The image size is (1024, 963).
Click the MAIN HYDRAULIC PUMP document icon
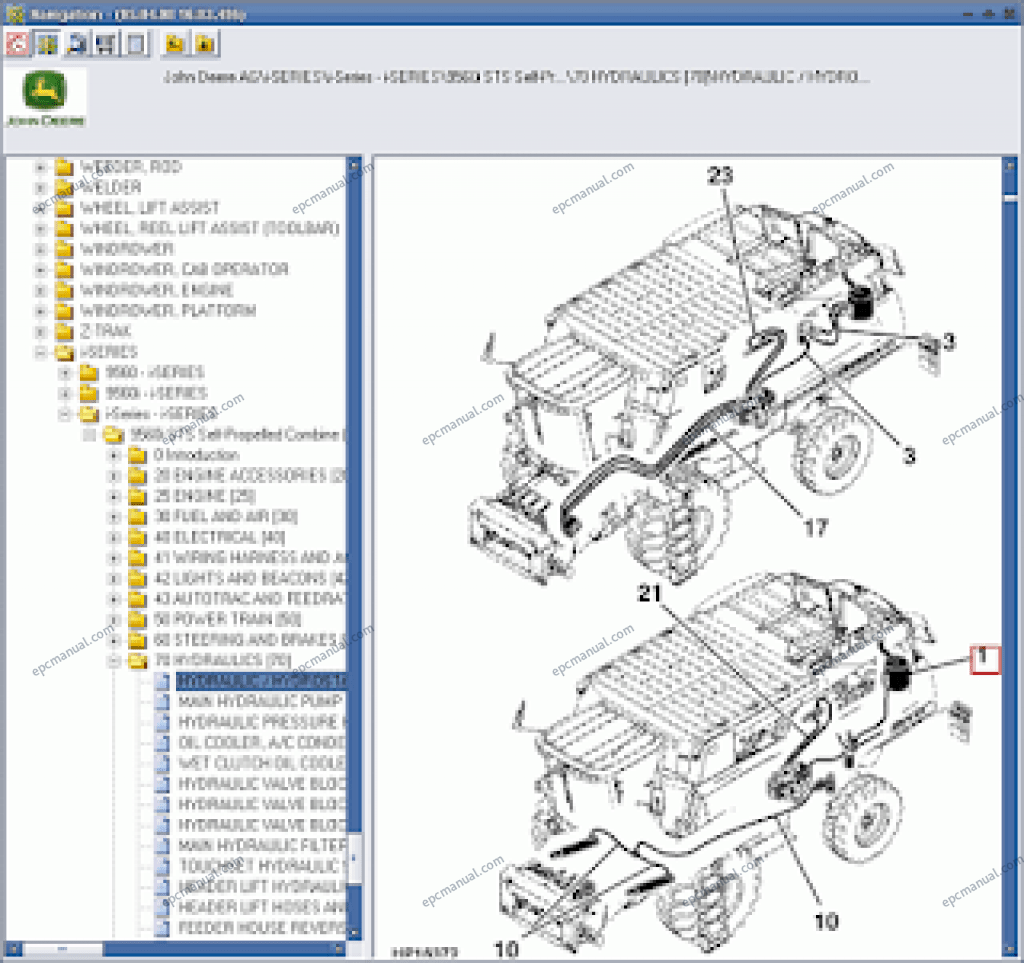point(162,701)
